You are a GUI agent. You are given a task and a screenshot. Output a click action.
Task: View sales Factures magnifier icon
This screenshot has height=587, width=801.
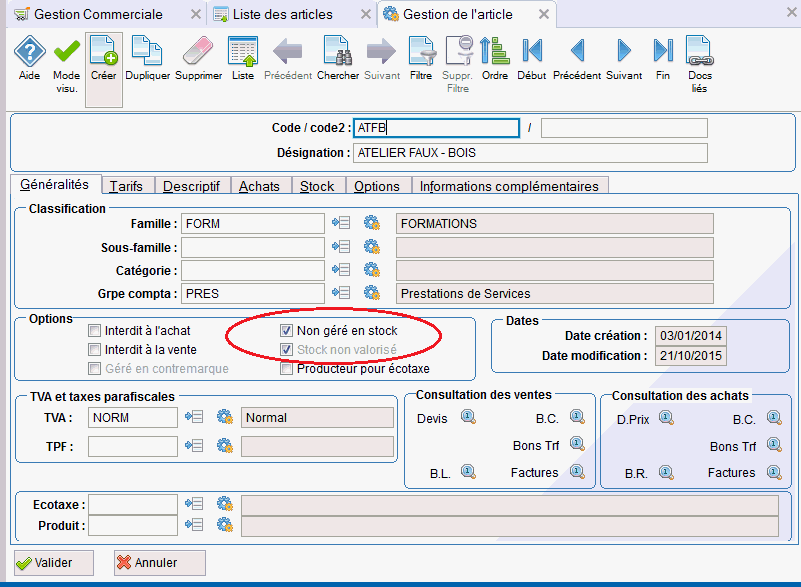(577, 471)
